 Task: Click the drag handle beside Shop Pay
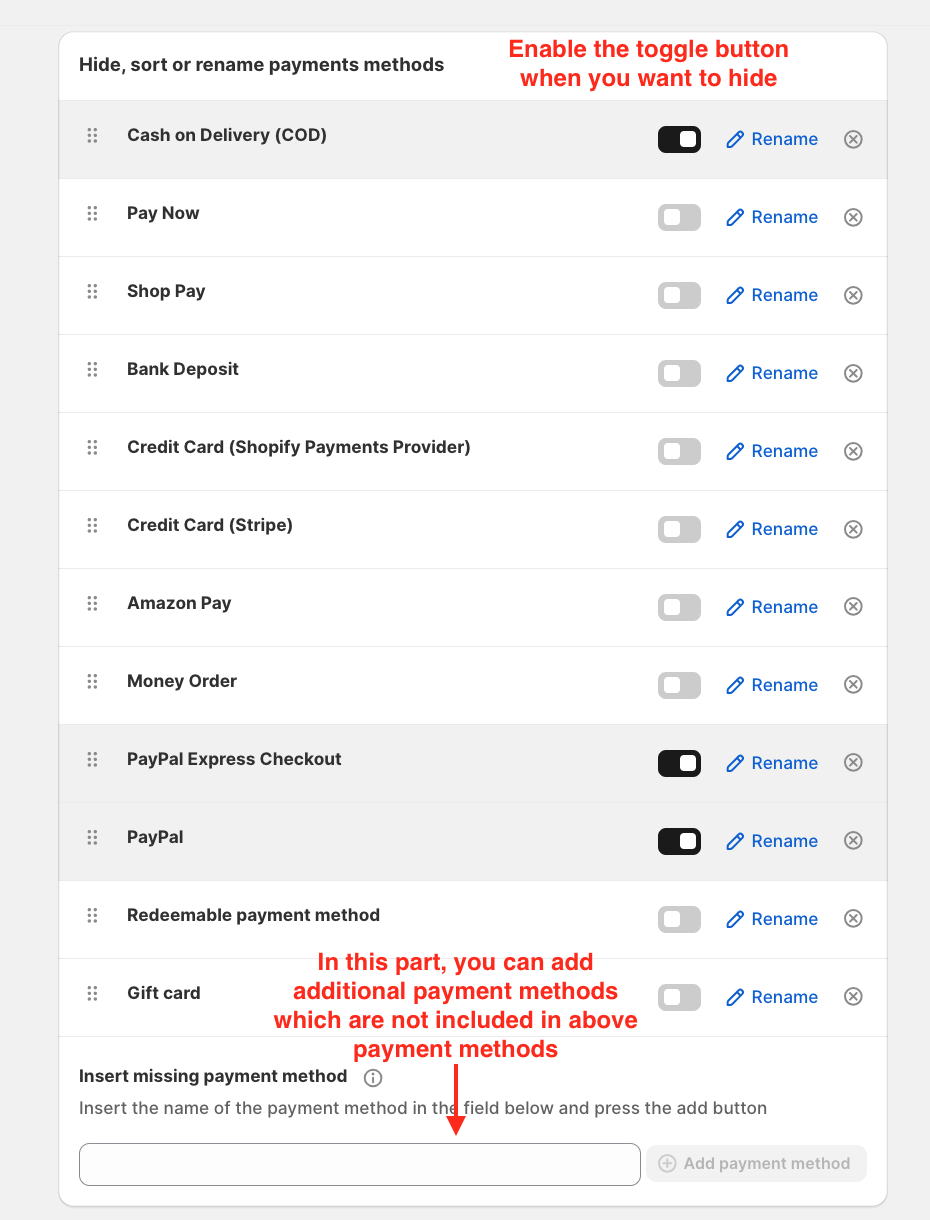click(x=92, y=291)
